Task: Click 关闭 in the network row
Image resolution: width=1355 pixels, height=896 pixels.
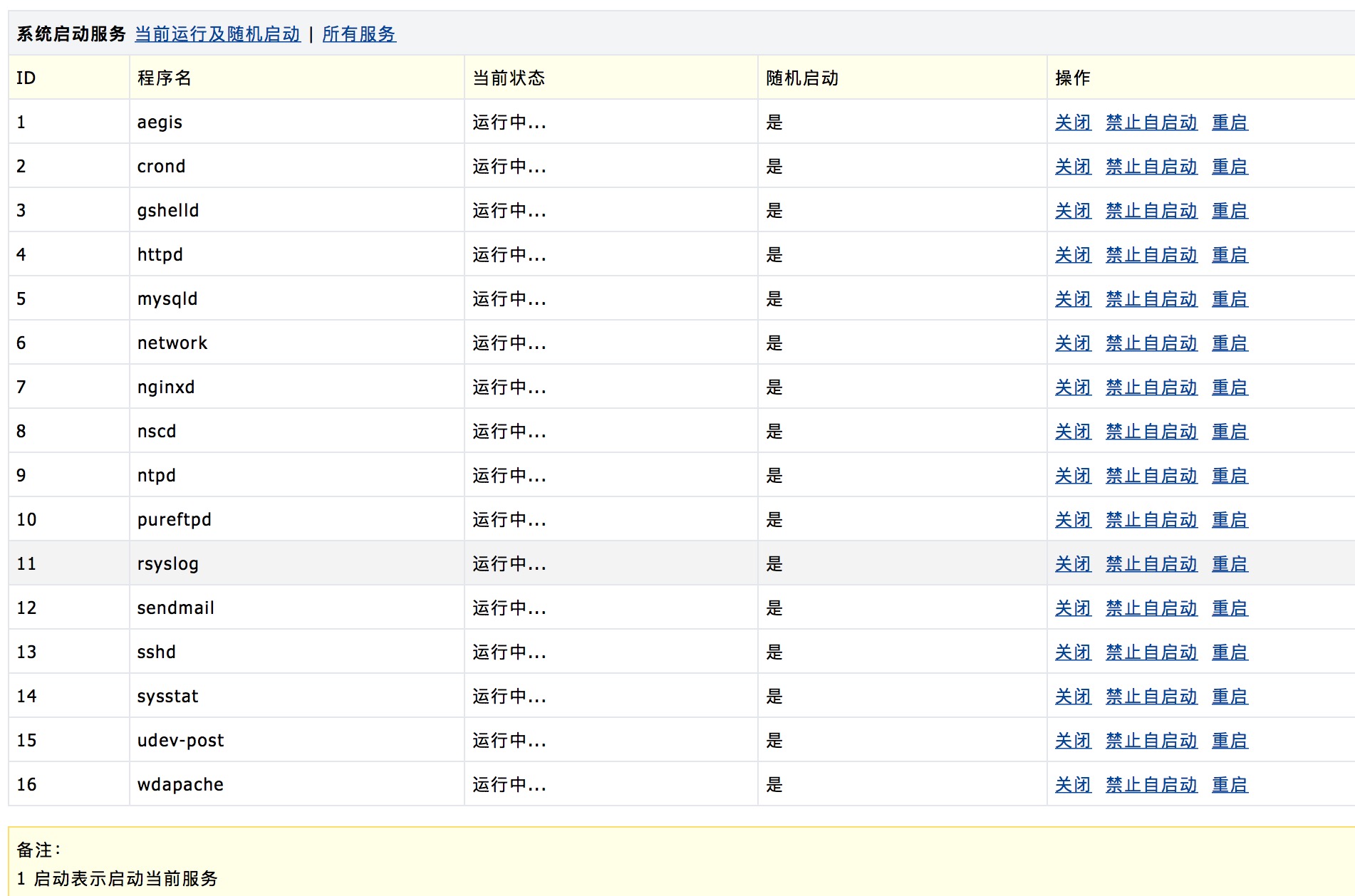Action: tap(1073, 343)
